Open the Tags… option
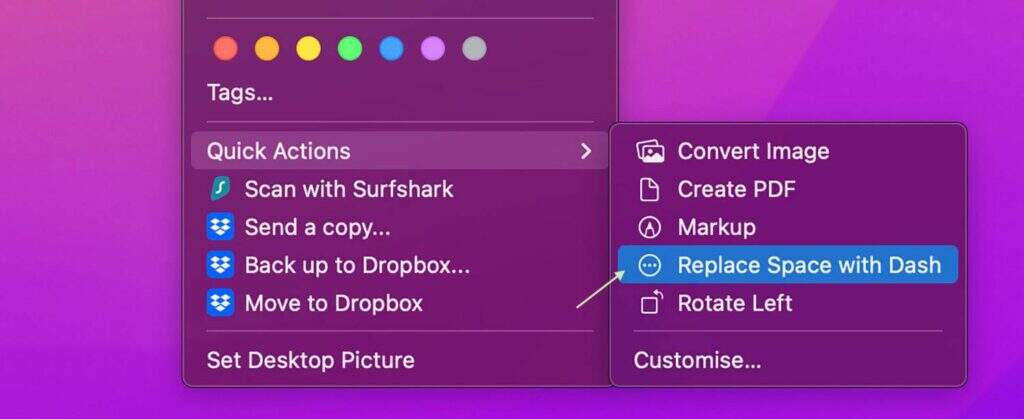1024x419 pixels. click(240, 93)
